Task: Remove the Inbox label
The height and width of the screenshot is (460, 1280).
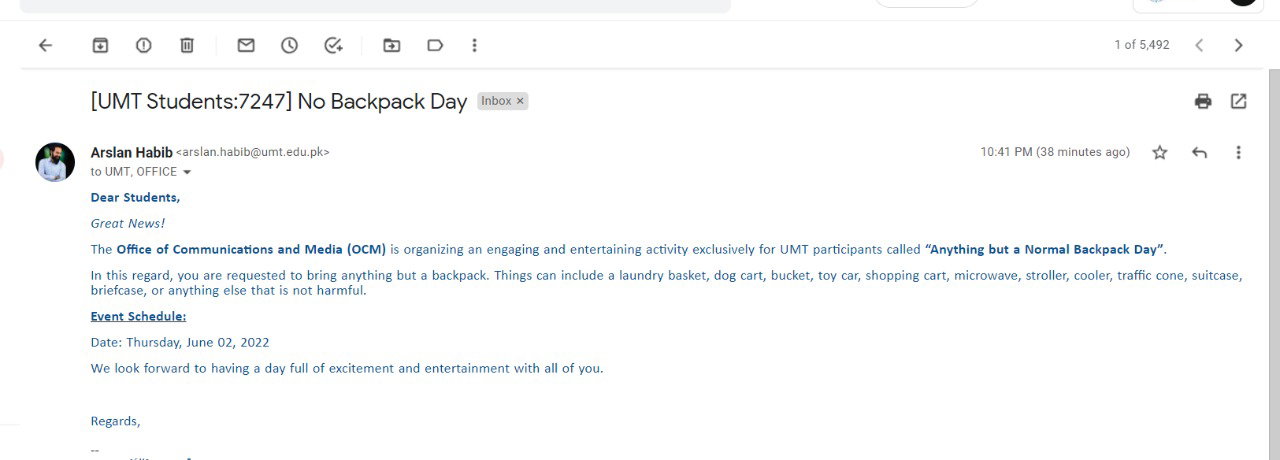Action: (x=520, y=101)
